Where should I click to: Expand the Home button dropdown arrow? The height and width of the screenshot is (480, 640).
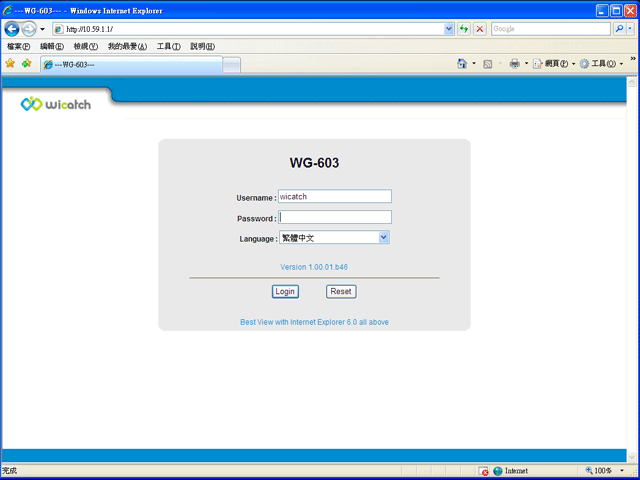474,64
